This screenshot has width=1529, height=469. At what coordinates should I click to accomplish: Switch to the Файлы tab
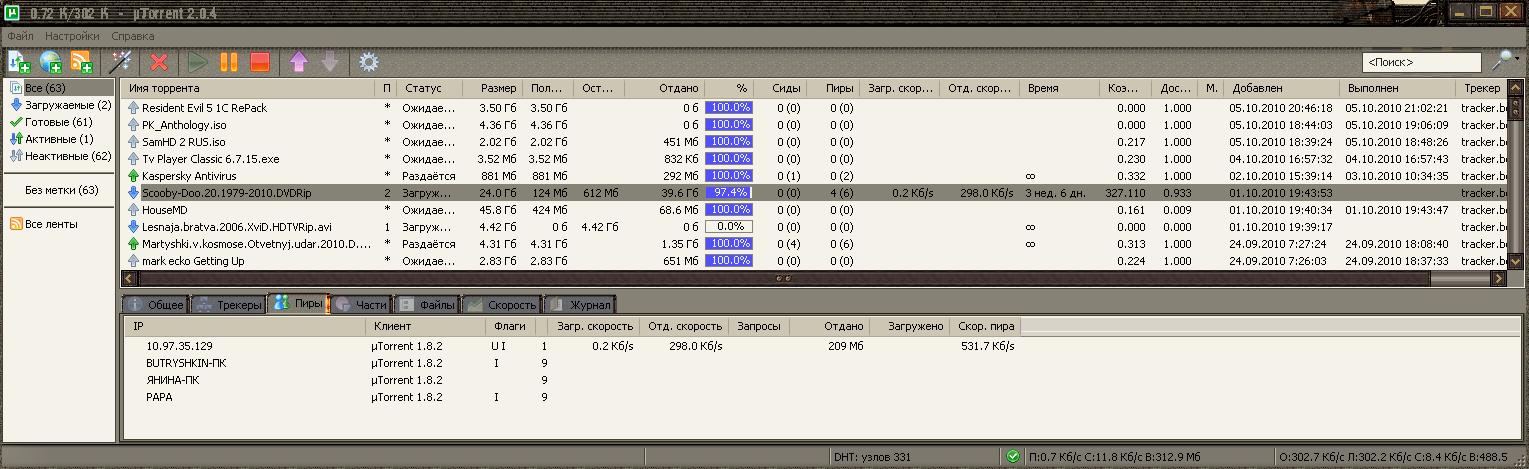(x=425, y=304)
